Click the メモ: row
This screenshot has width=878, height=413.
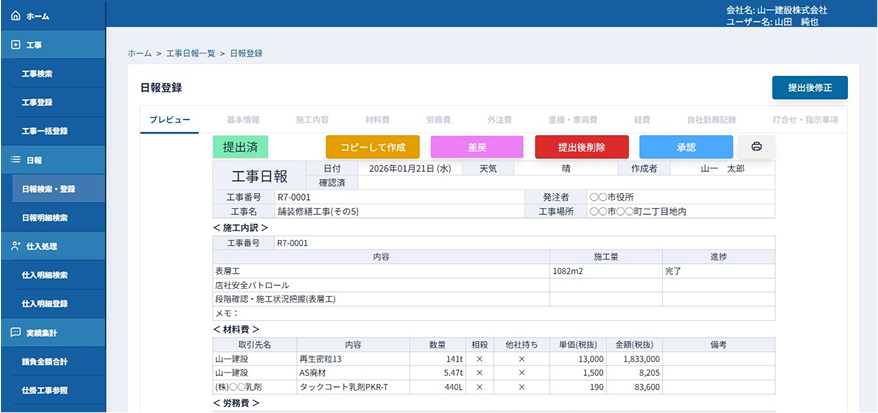point(494,313)
